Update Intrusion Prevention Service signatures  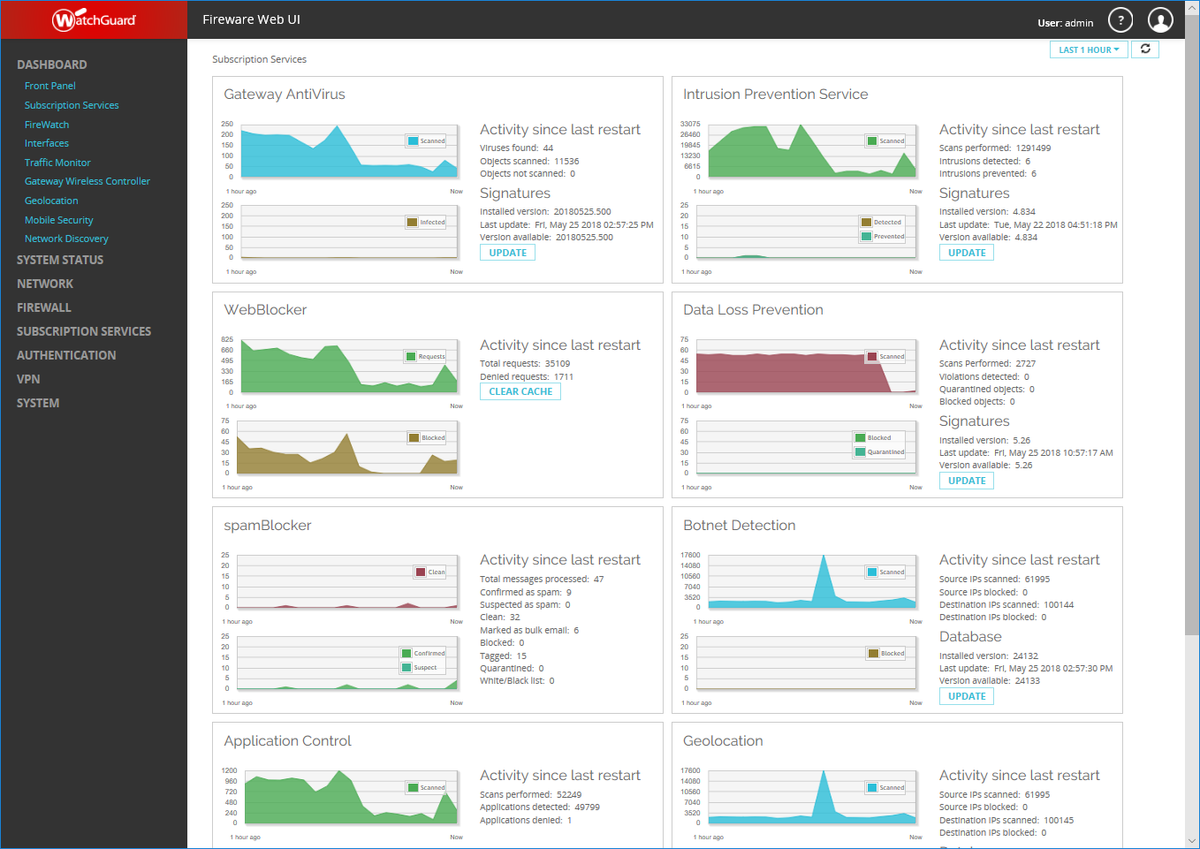coord(967,253)
